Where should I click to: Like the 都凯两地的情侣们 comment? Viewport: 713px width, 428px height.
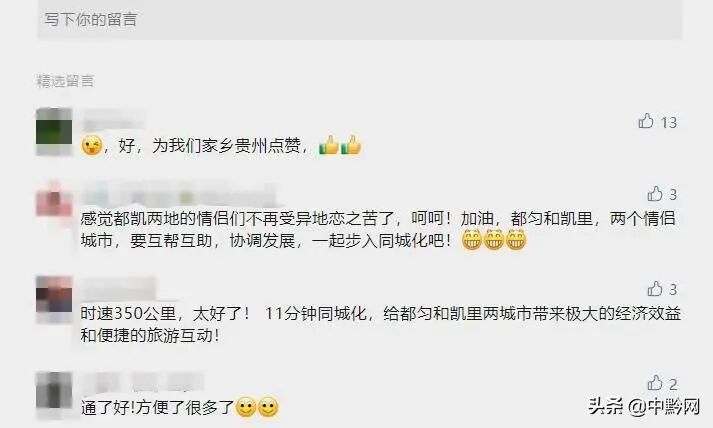655,194
